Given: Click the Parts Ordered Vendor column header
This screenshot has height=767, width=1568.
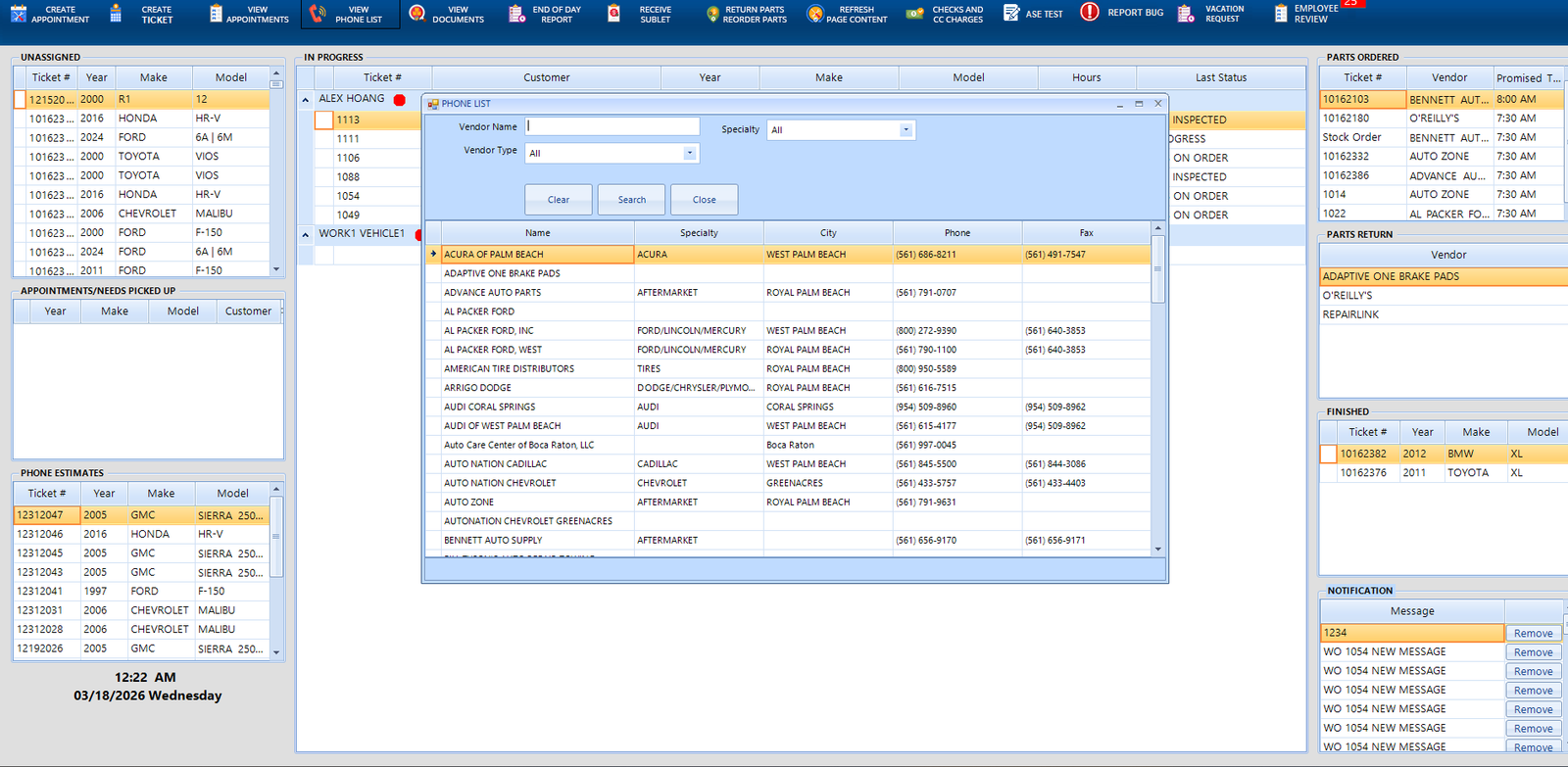Looking at the screenshot, I should click(x=1449, y=77).
